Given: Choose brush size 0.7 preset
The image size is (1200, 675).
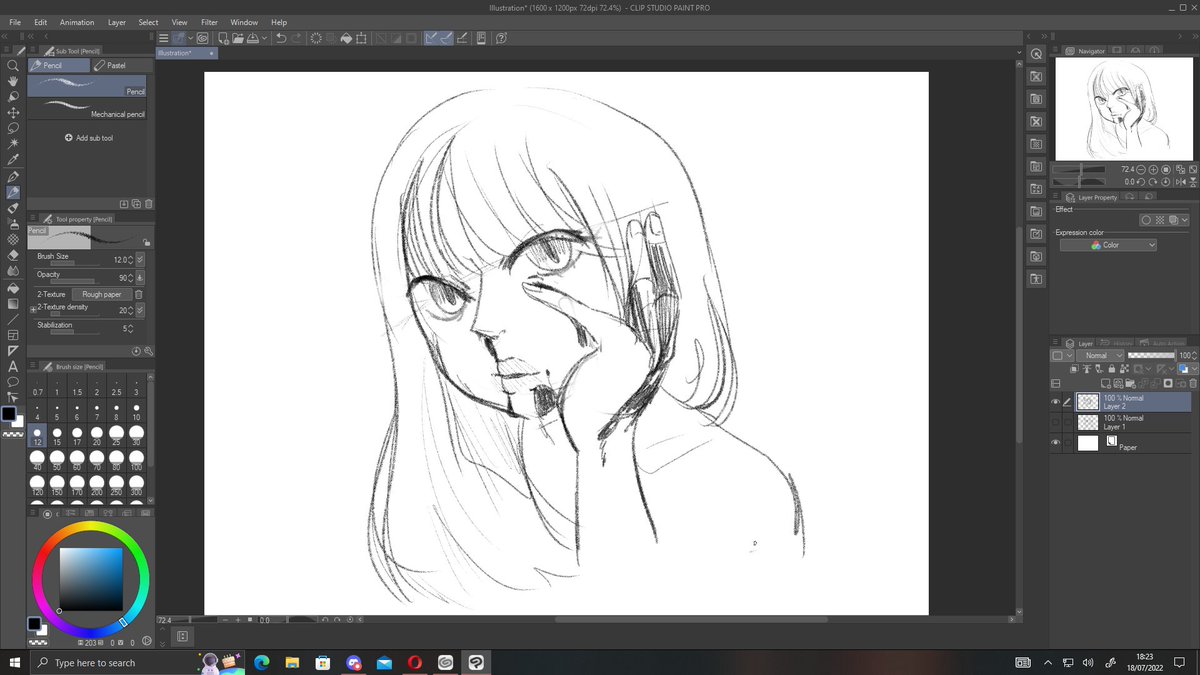Looking at the screenshot, I should click(38, 384).
